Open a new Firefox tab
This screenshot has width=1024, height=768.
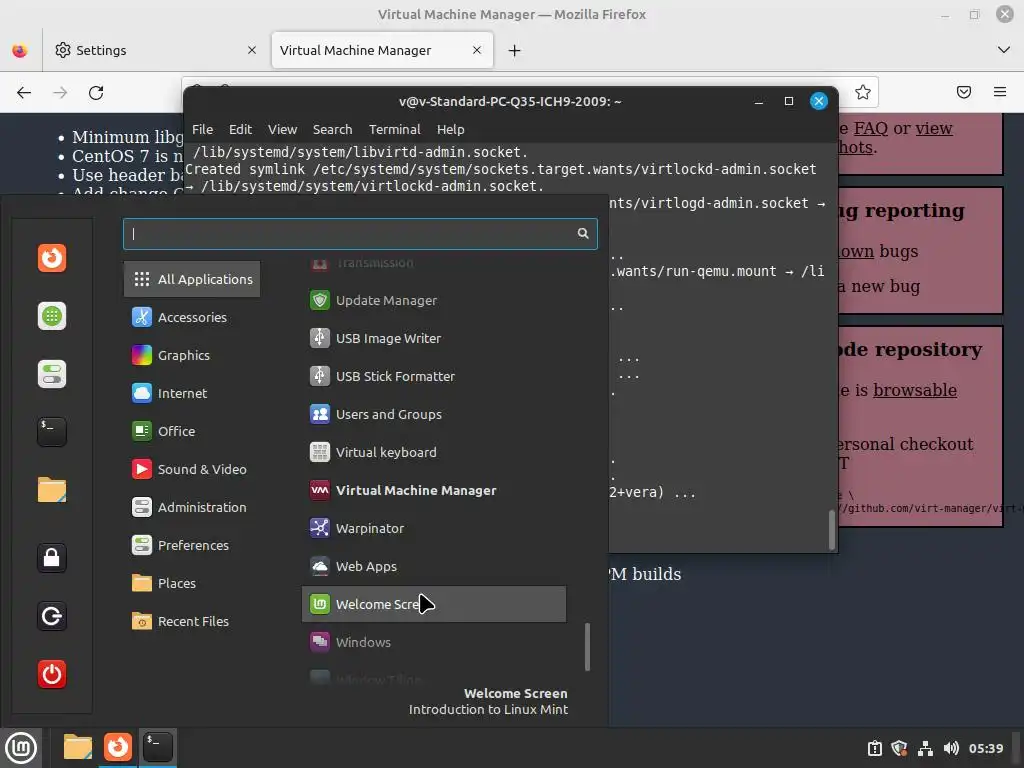click(x=515, y=50)
